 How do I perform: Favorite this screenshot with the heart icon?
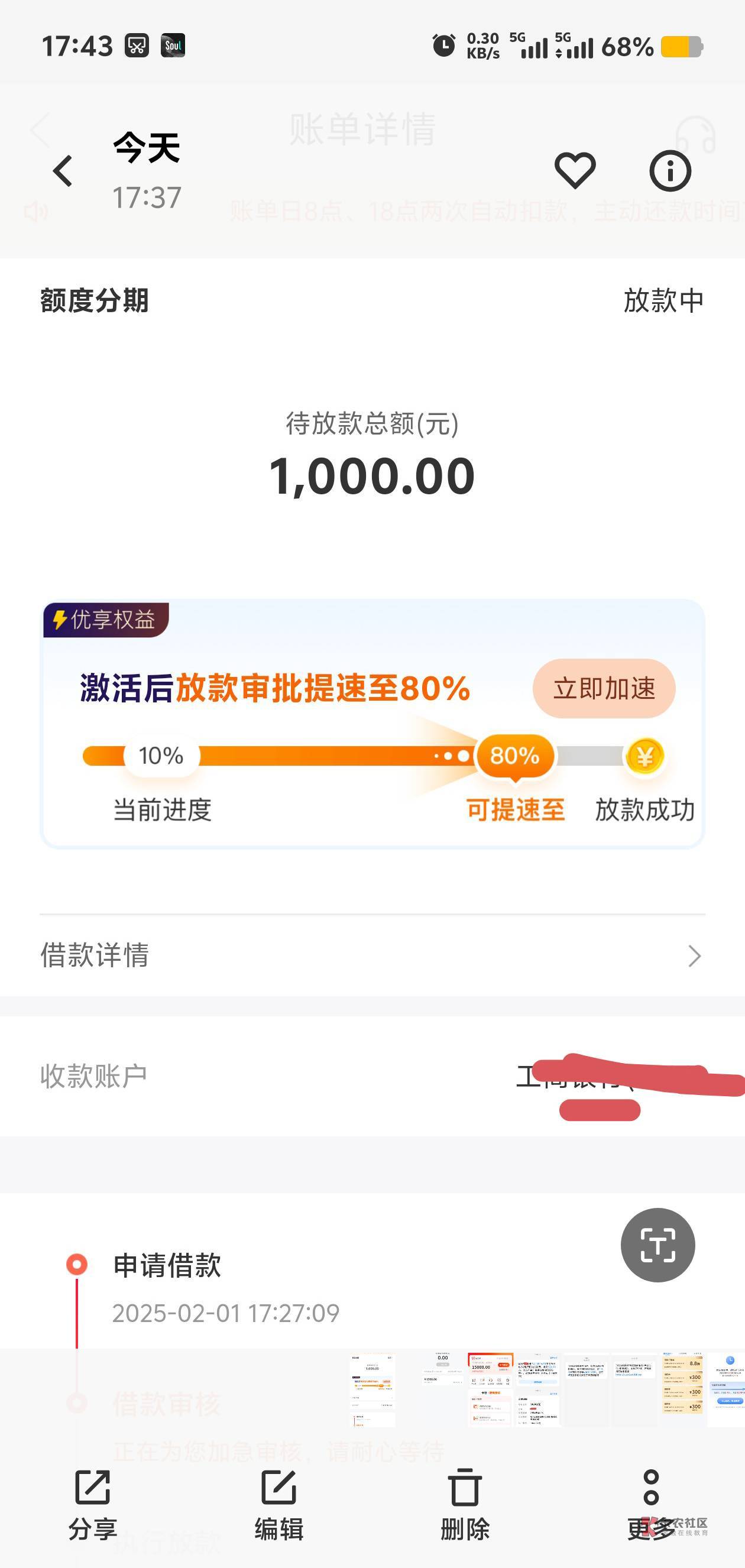pos(575,170)
